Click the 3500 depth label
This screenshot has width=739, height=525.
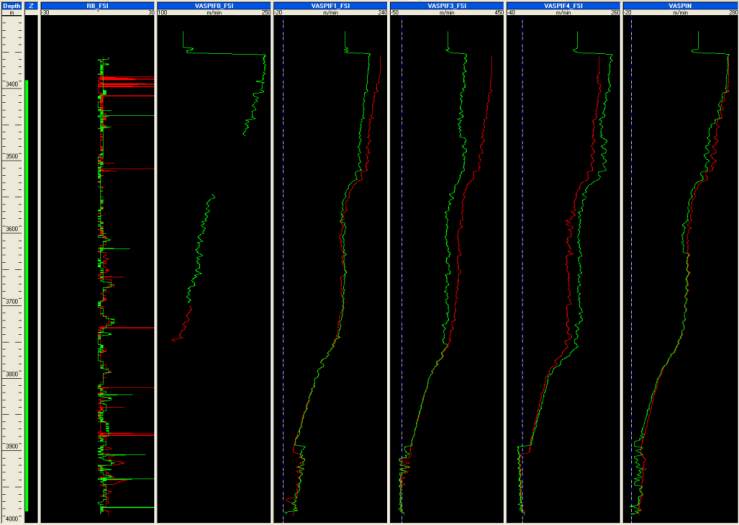point(12,157)
